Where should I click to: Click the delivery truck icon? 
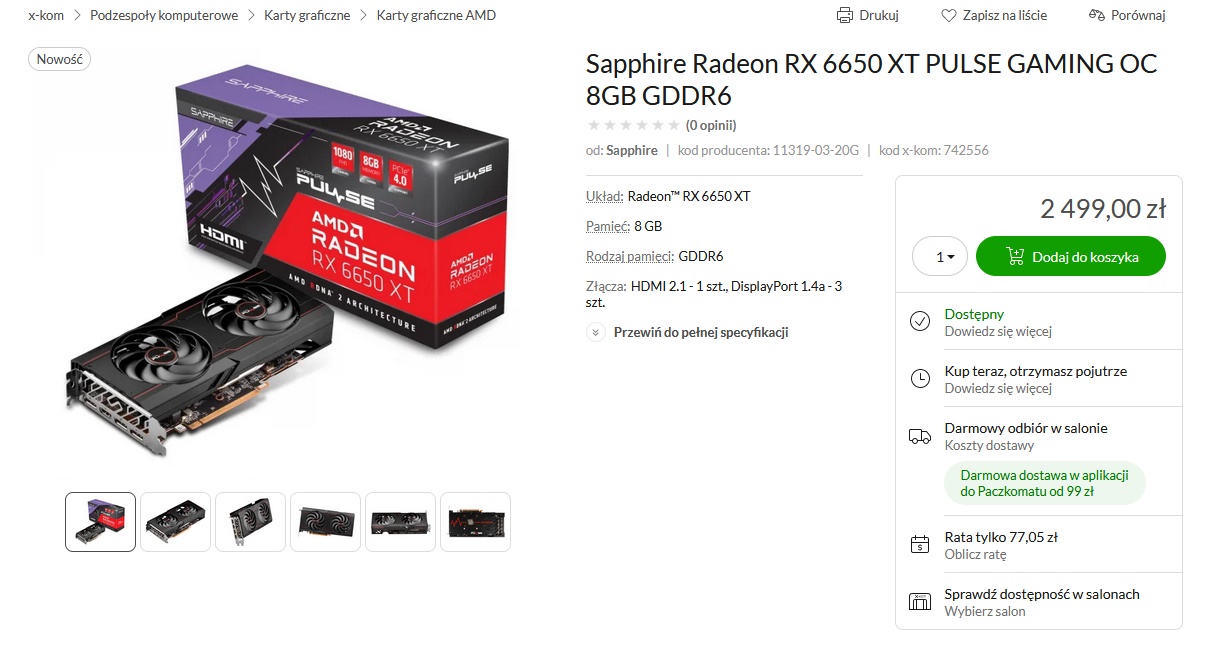[919, 436]
